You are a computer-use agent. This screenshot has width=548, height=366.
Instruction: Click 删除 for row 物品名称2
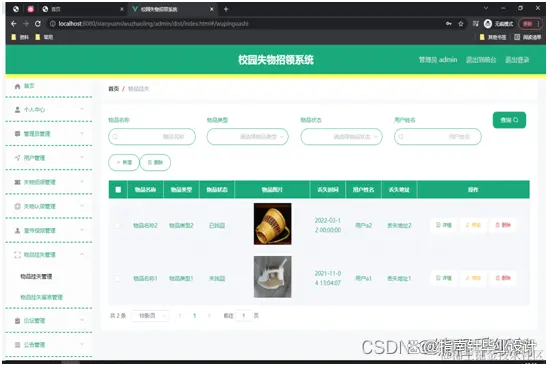[x=503, y=225]
